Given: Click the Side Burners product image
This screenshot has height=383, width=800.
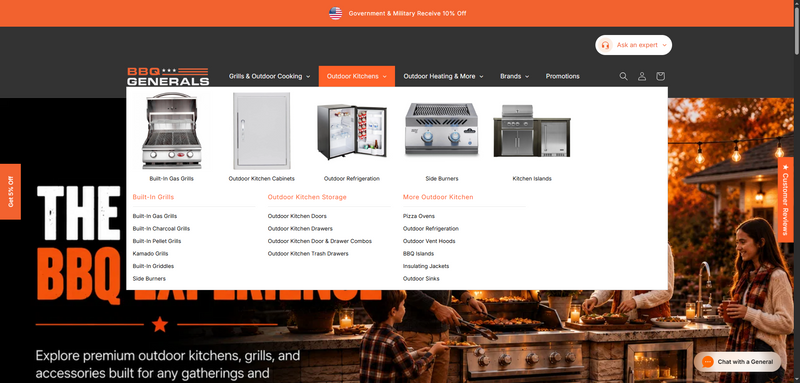Looking at the screenshot, I should point(442,130).
